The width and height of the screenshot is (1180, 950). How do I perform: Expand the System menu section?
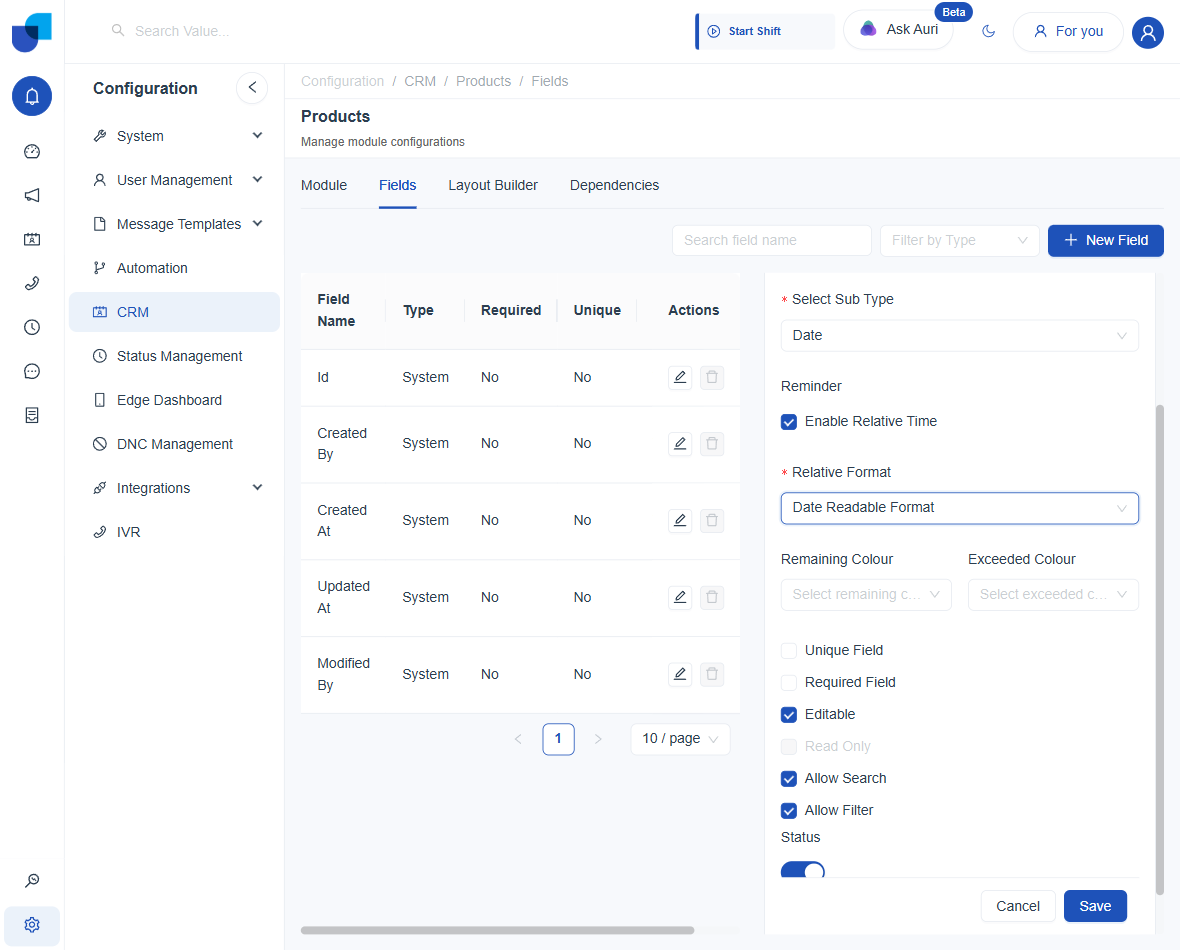click(x=178, y=136)
